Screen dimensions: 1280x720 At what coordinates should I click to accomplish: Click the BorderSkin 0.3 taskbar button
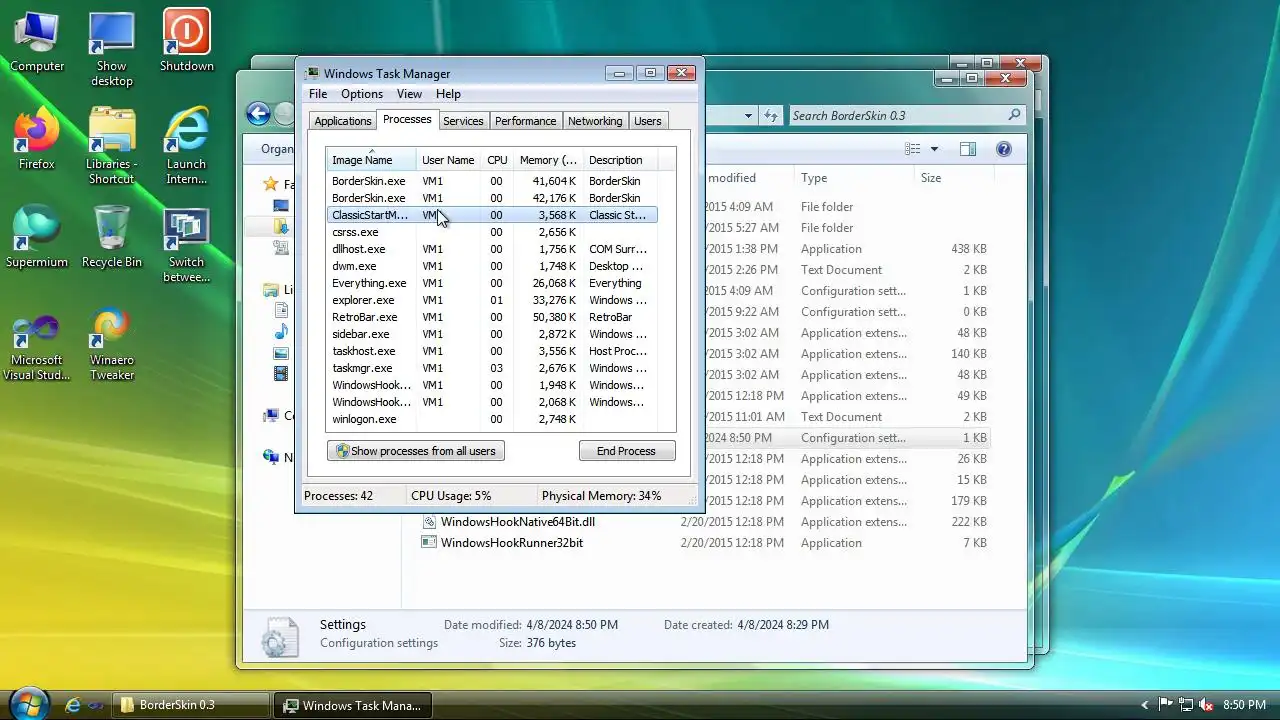[189, 705]
